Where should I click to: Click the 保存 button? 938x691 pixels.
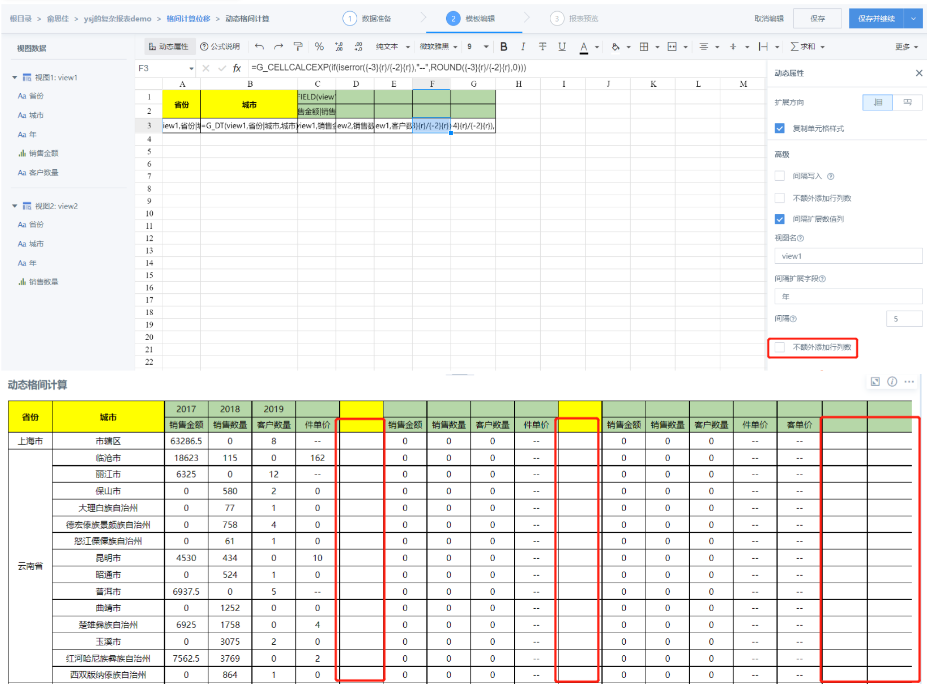[817, 19]
